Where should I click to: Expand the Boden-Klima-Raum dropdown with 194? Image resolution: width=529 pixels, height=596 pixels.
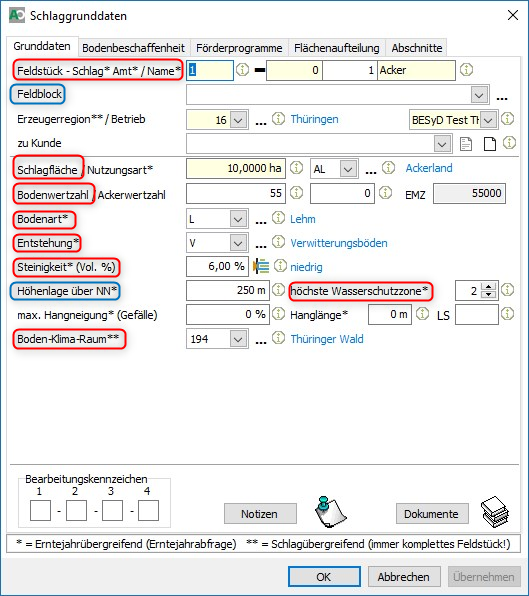click(238, 339)
